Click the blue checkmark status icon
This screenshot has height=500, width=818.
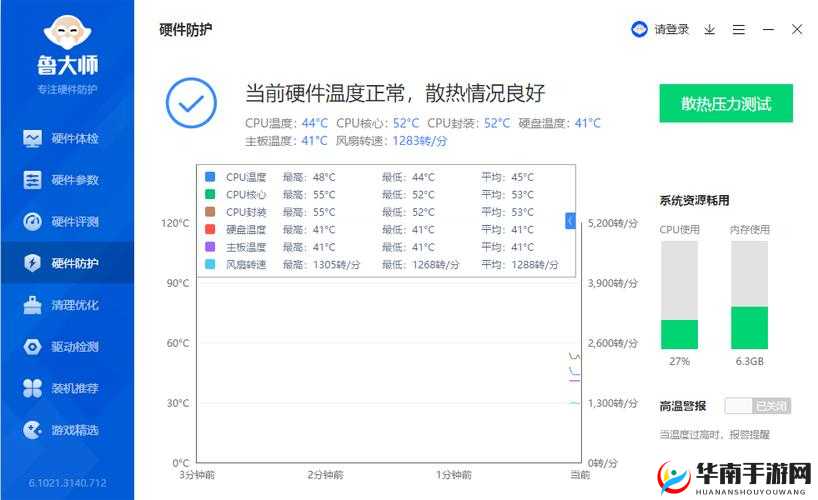coord(191,103)
